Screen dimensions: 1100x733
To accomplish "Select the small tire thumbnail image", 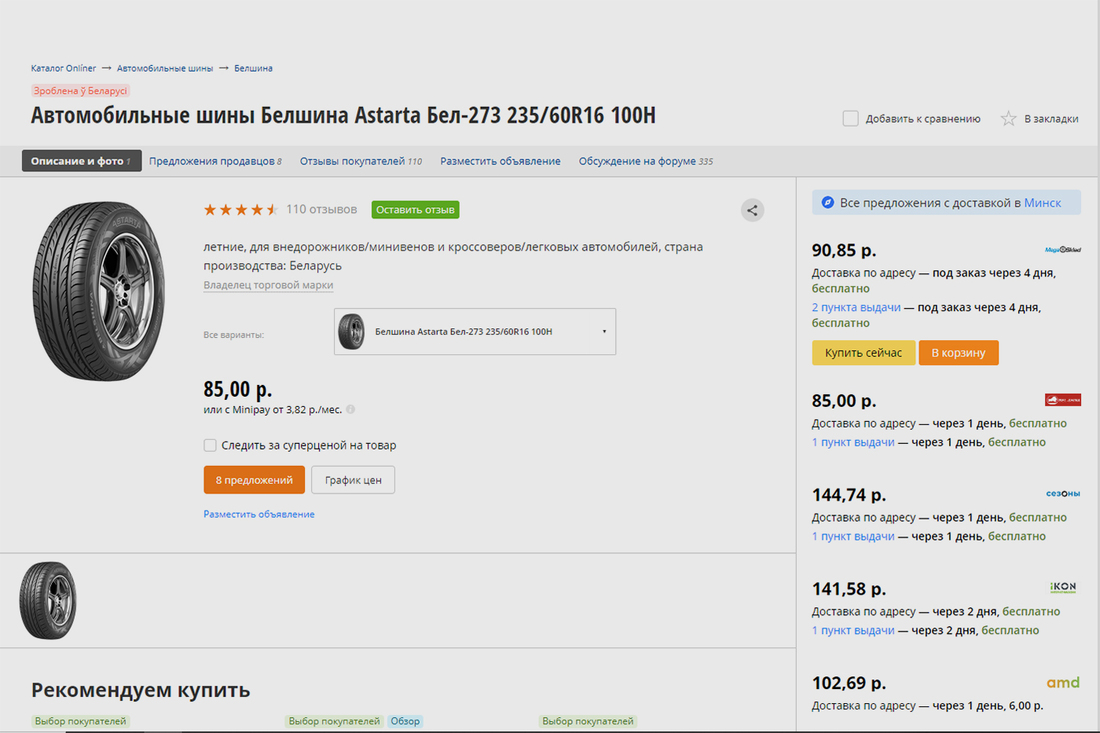I will point(48,601).
